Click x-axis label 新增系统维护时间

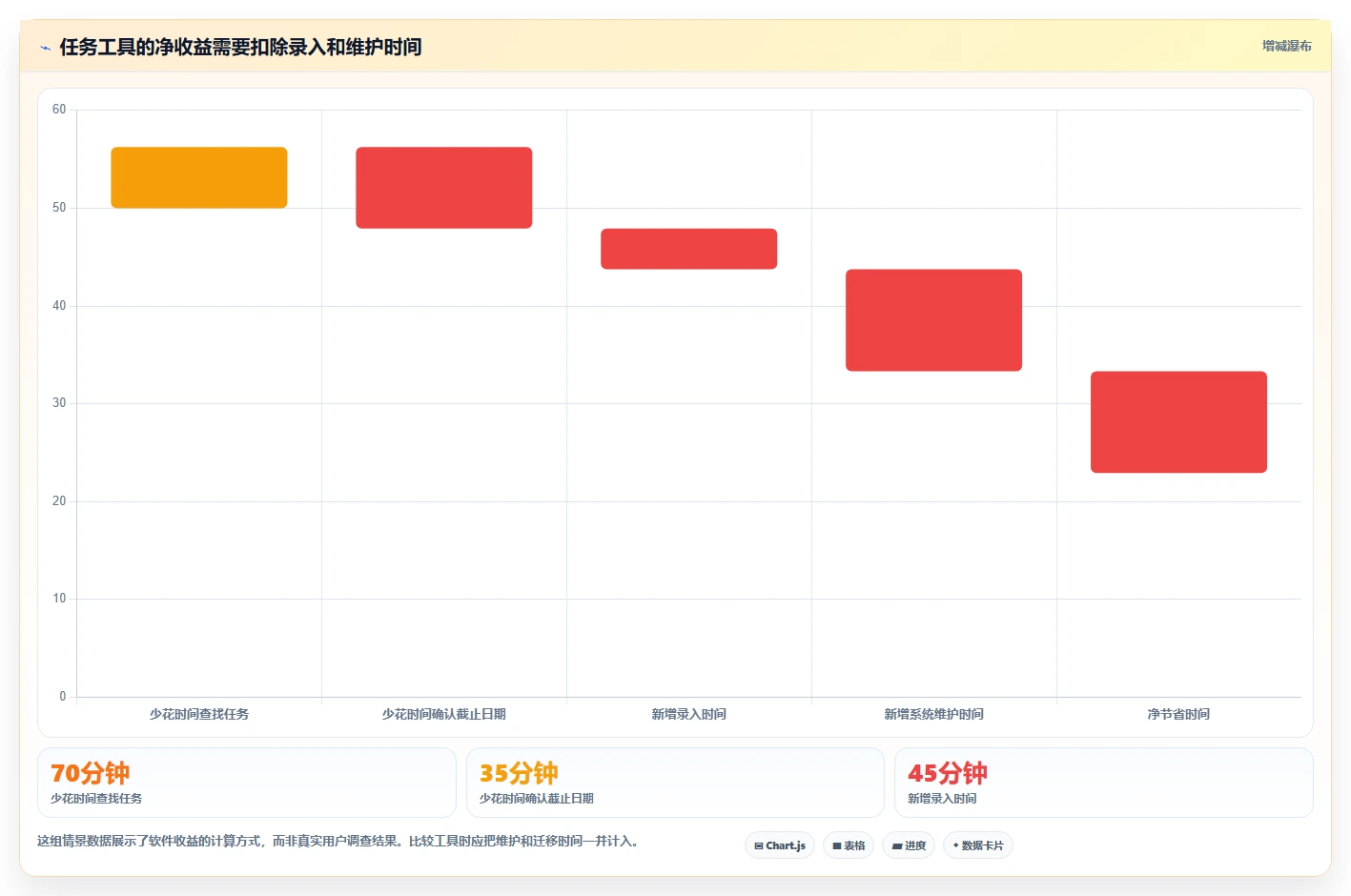(x=934, y=714)
